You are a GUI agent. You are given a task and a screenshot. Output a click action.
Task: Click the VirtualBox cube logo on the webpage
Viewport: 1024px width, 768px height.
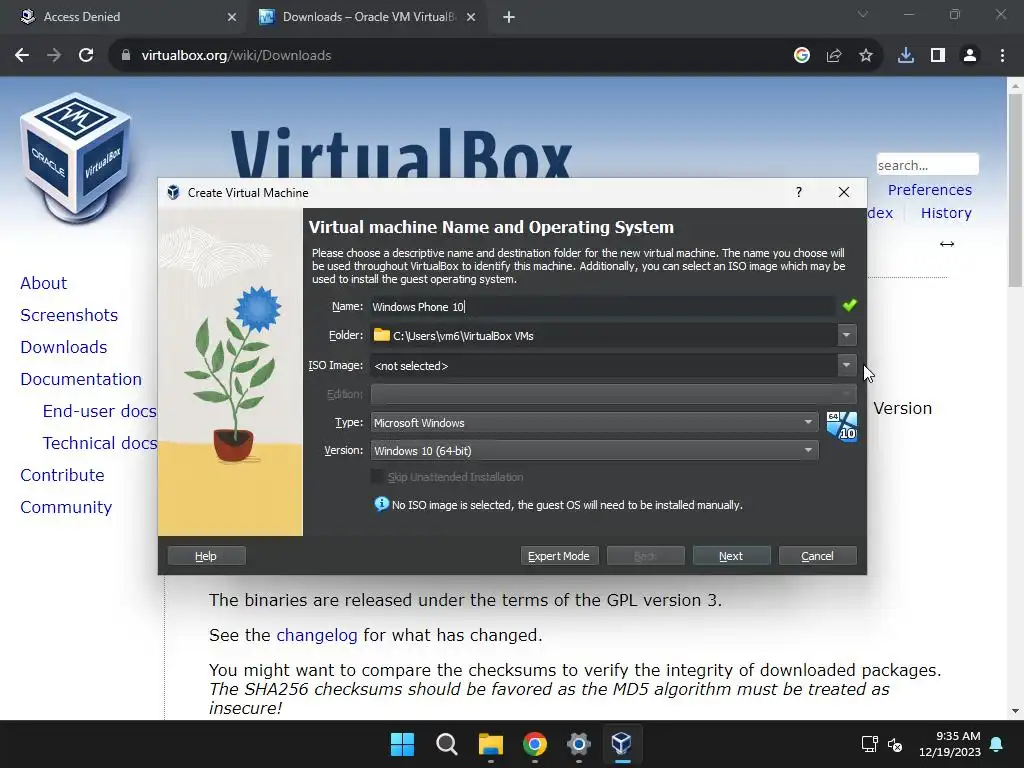76,157
